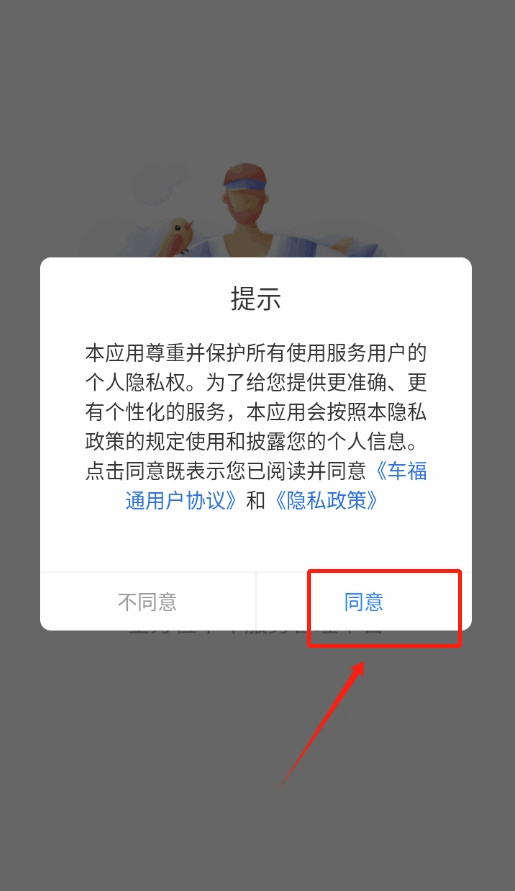Click the red arrow annotation
Image resolution: width=515 pixels, height=891 pixels.
tap(323, 723)
